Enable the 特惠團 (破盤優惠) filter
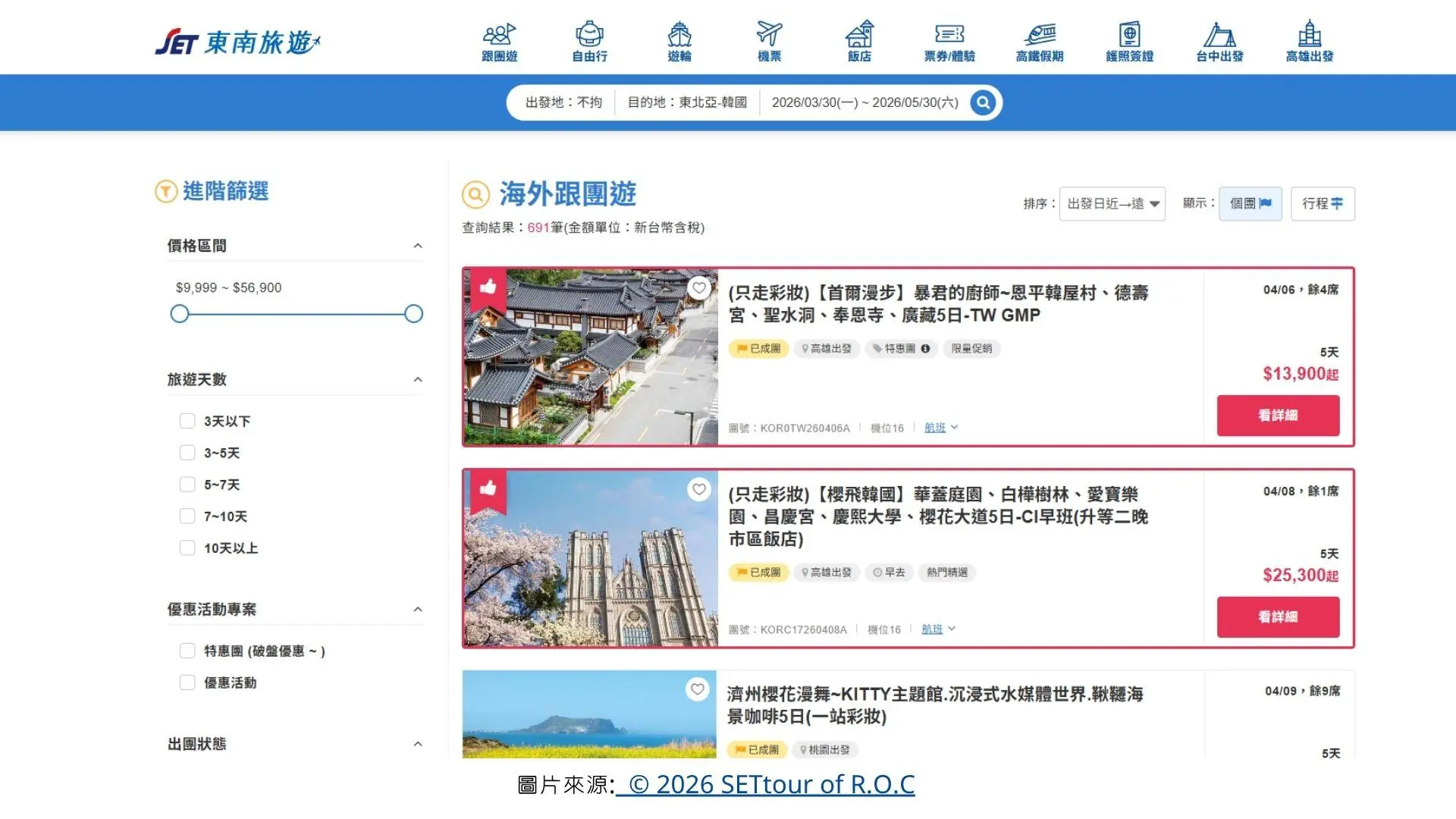1456x819 pixels. point(187,651)
